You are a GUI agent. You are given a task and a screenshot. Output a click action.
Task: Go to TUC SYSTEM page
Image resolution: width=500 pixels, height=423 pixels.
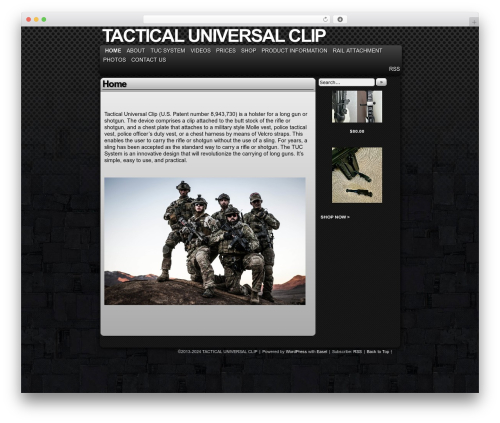pyautogui.click(x=168, y=51)
